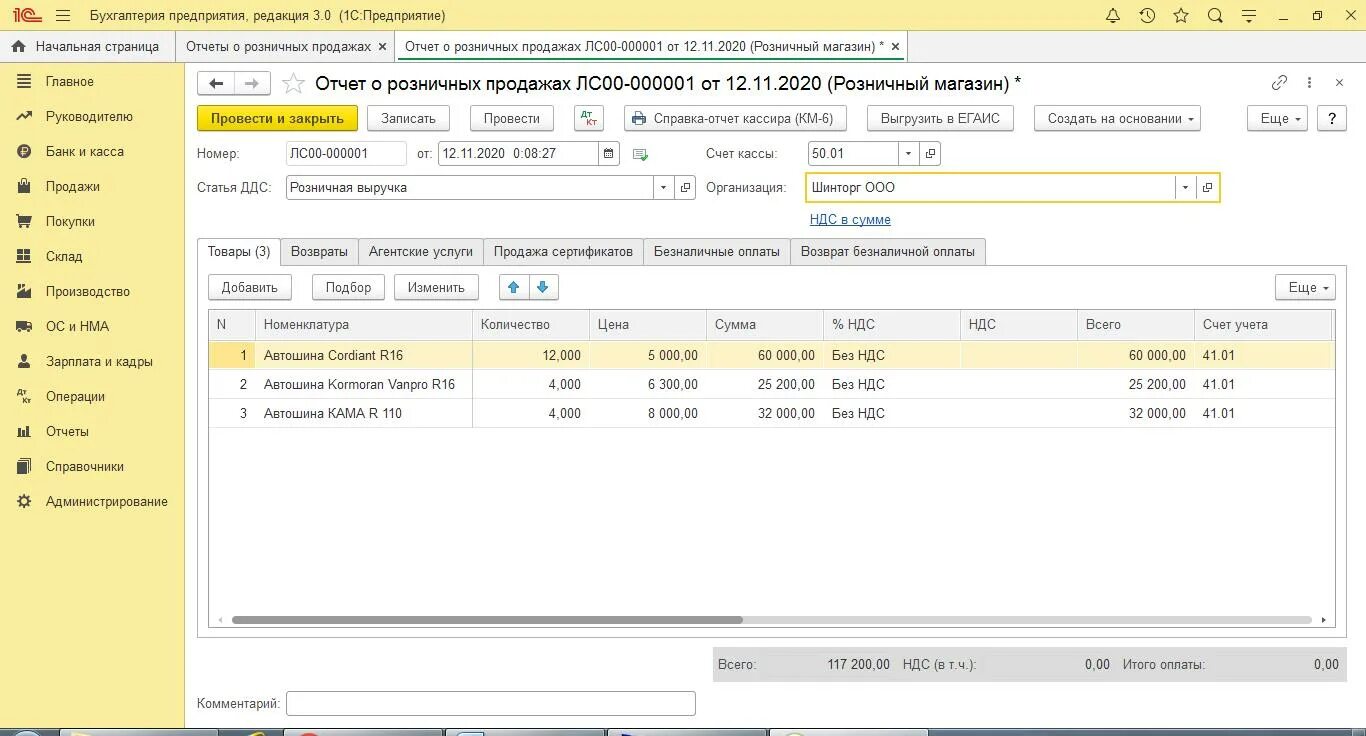Screen dimensions: 1366x736
Task: Close the current document tab
Action: click(x=895, y=46)
